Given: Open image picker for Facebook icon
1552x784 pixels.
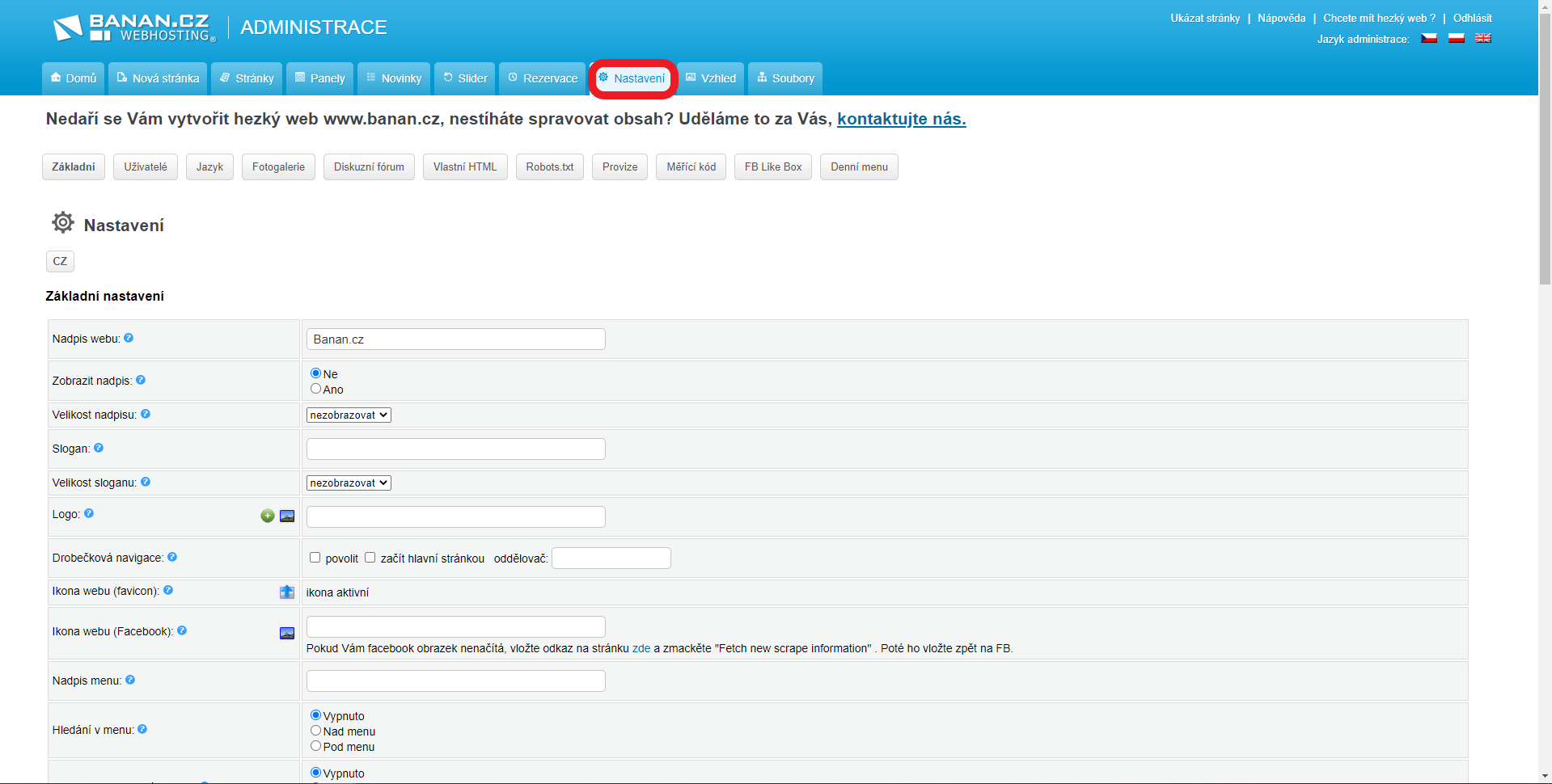Looking at the screenshot, I should 287,633.
